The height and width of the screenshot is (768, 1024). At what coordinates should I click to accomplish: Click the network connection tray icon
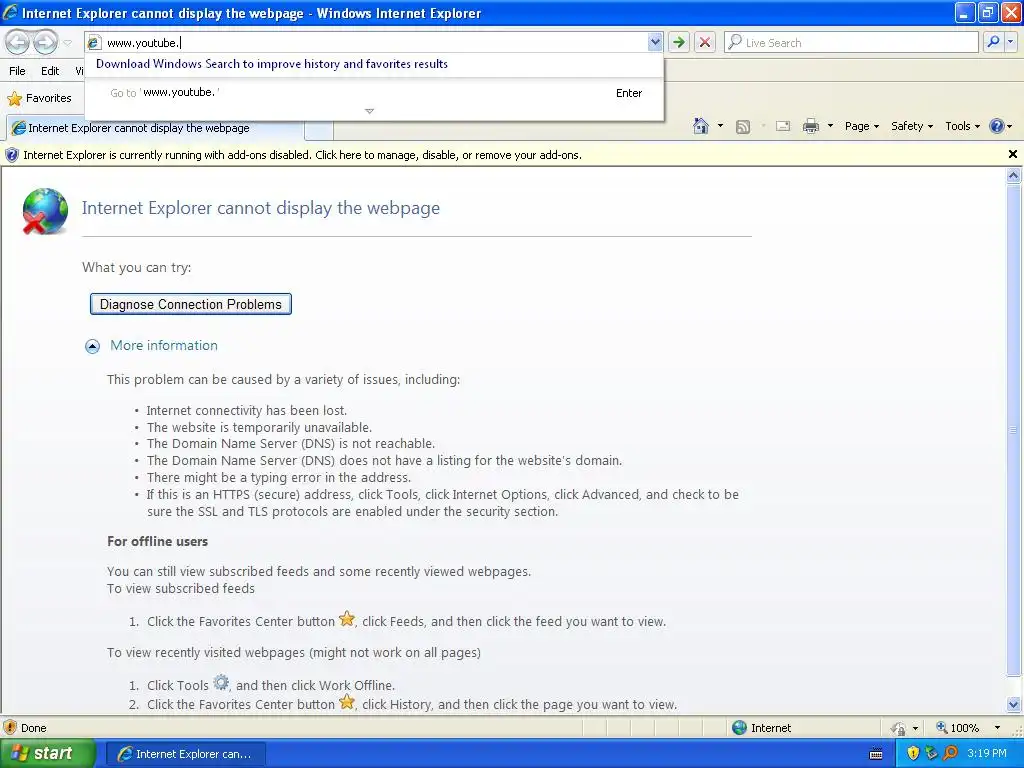click(932, 754)
